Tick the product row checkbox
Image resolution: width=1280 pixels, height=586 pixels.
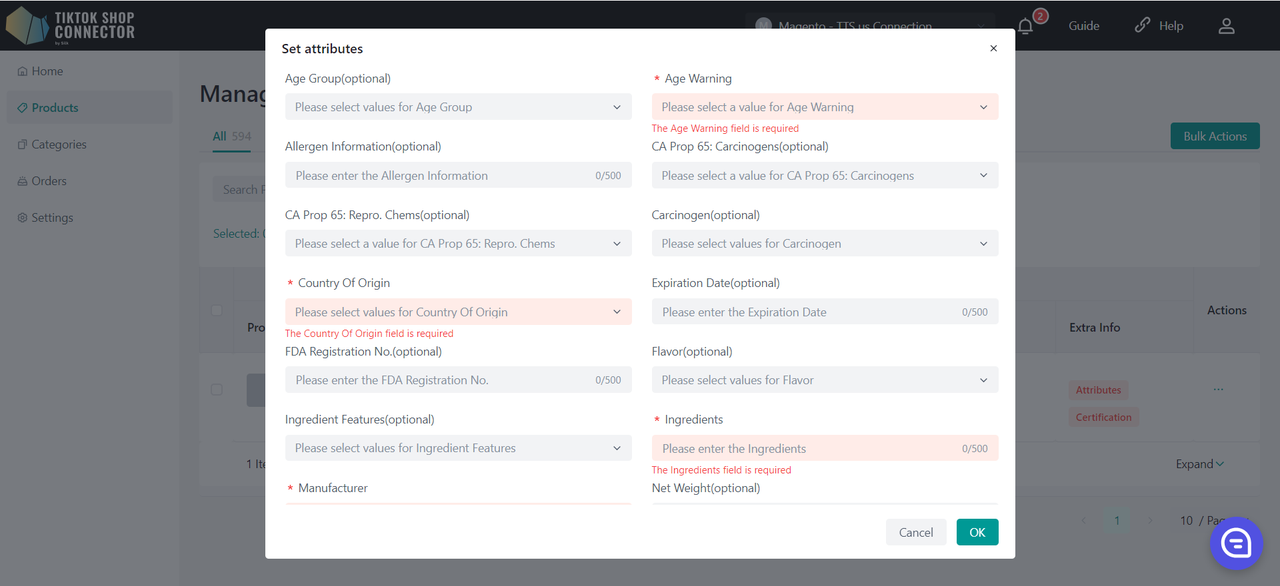point(216,389)
